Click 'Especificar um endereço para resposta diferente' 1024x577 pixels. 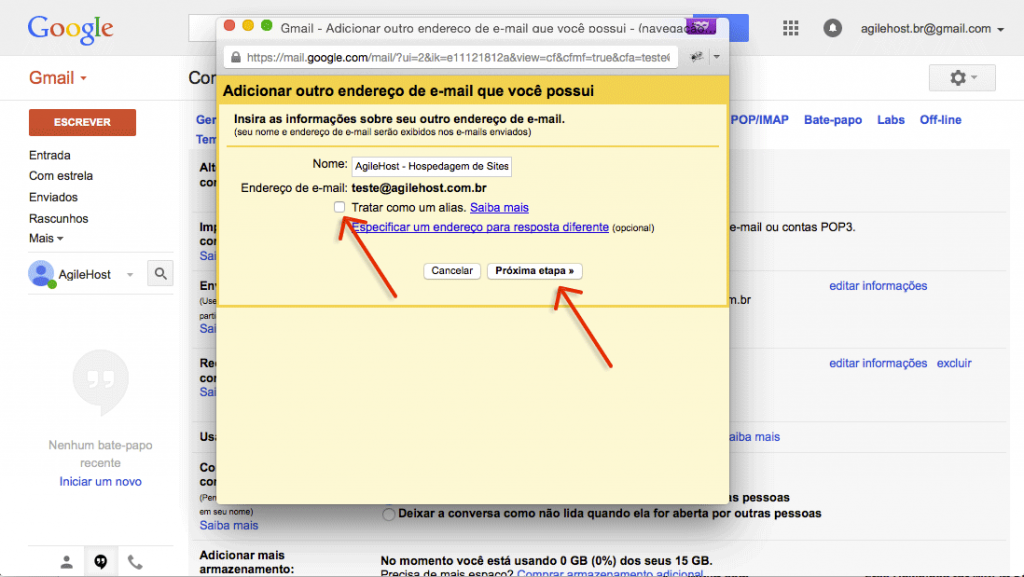click(480, 227)
